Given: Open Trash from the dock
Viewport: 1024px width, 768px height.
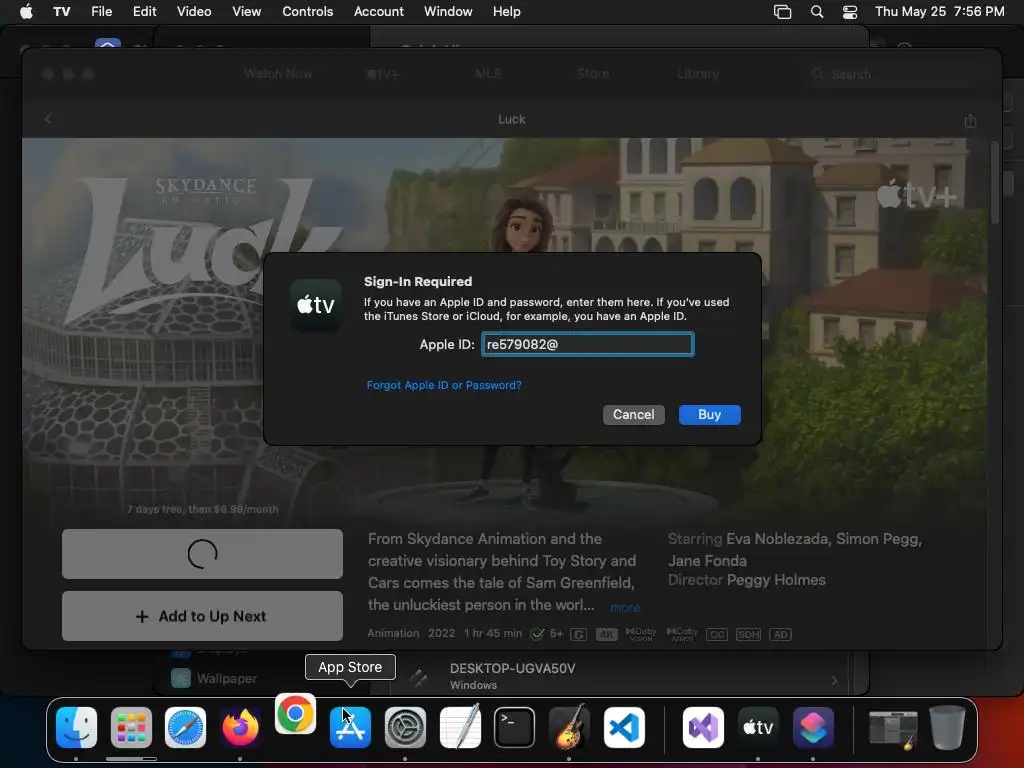Looking at the screenshot, I should (948, 728).
